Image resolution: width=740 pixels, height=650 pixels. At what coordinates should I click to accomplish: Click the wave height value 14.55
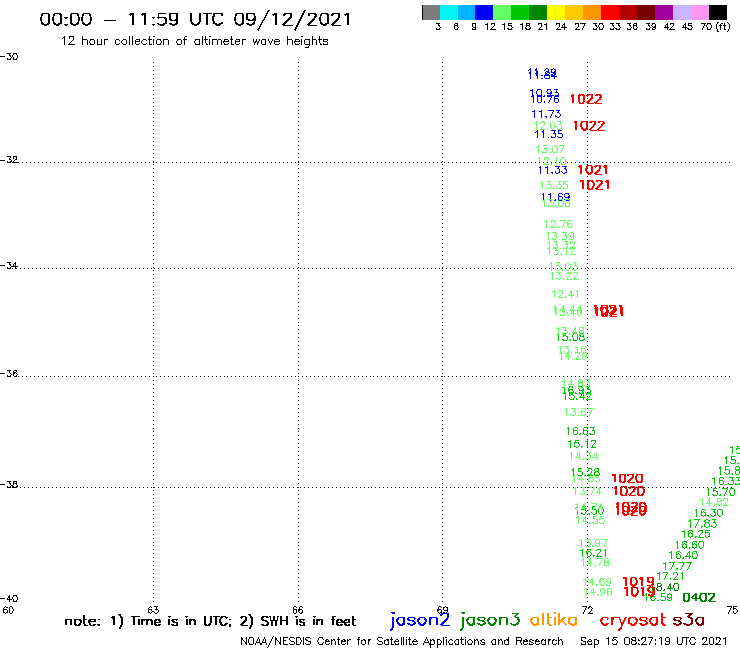(x=590, y=521)
